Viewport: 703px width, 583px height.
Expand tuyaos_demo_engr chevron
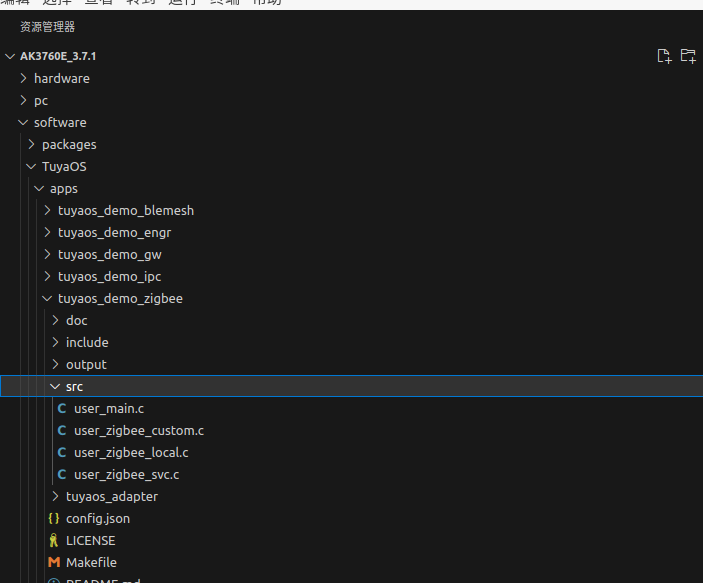click(48, 232)
